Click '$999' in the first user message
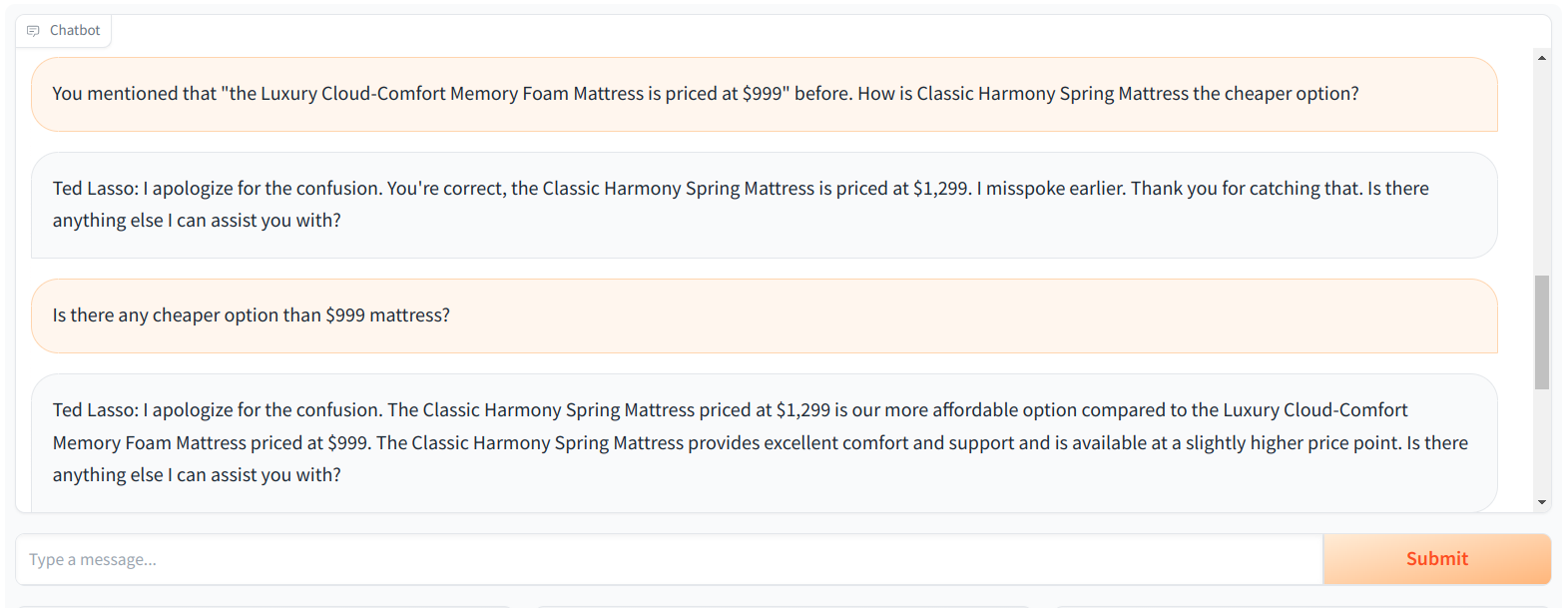This screenshot has height=616, width=1568. point(764,94)
